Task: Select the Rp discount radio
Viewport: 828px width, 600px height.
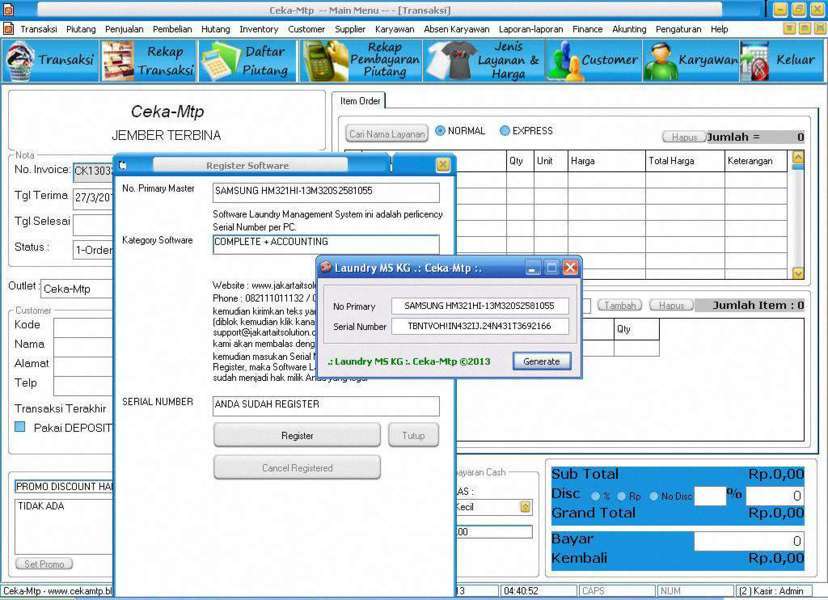Action: point(622,496)
